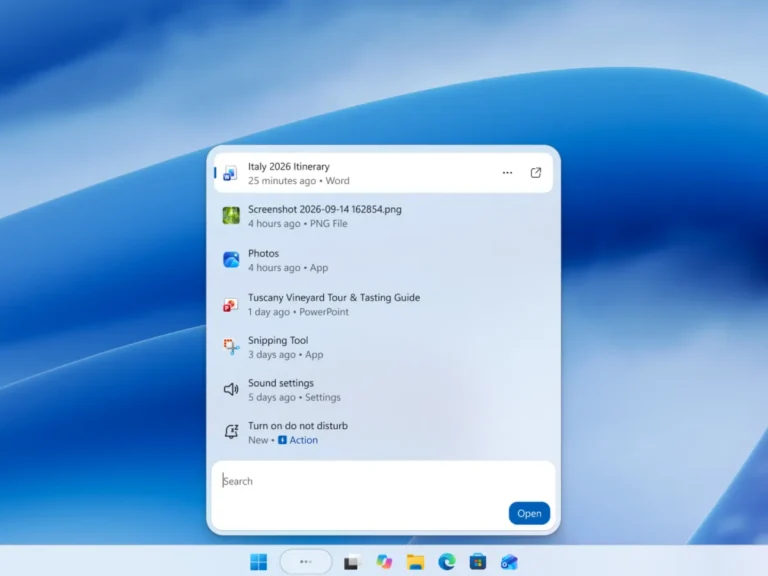Select the "Photos" result title
768x576 pixels.
click(x=263, y=254)
